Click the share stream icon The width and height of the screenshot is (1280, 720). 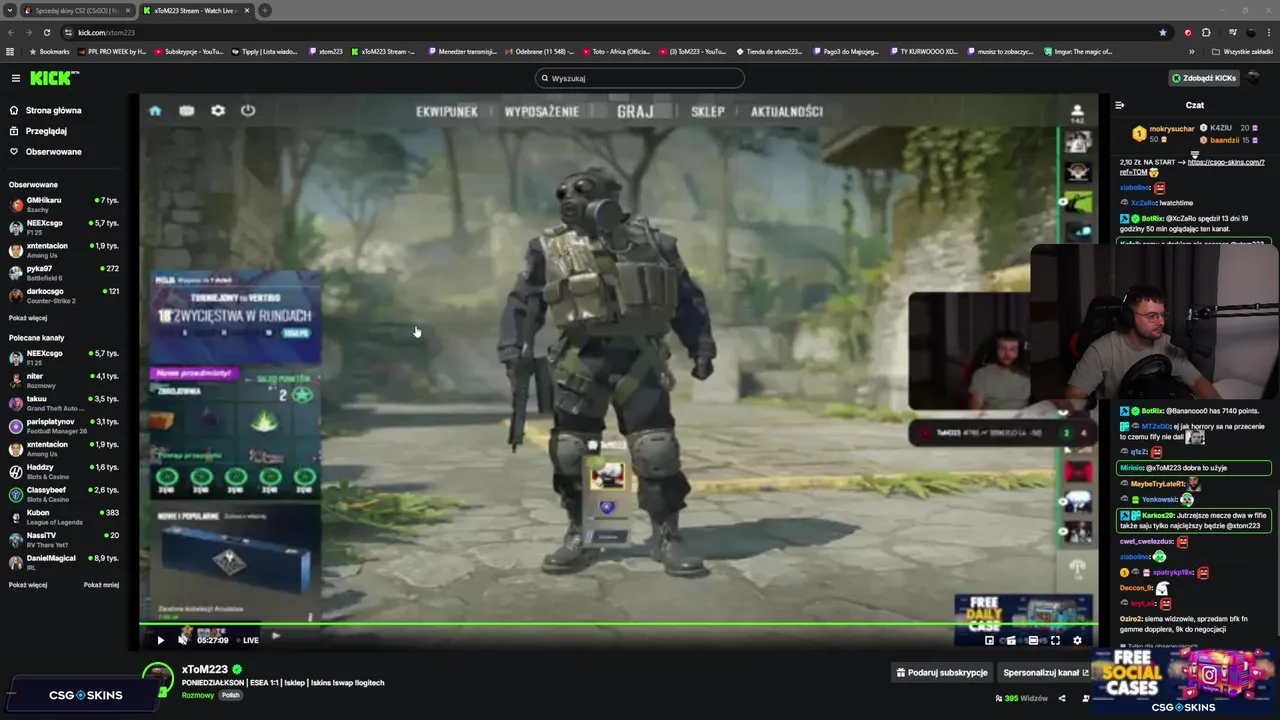[x=1062, y=698]
